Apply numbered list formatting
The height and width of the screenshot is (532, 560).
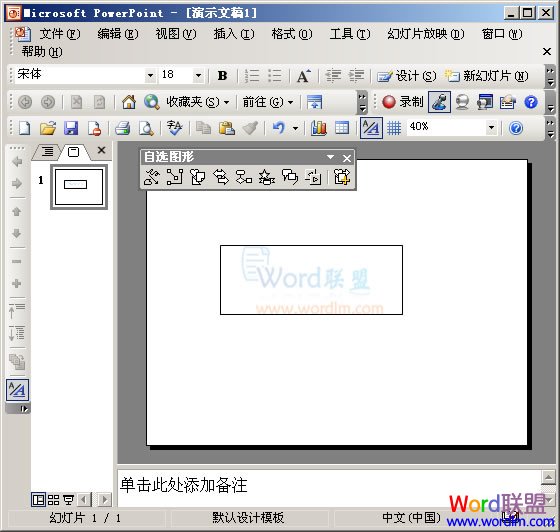(x=252, y=76)
